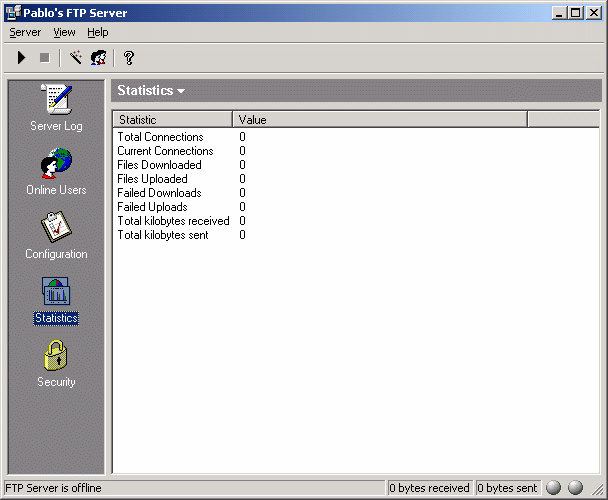Sort by the Statistic column header
The height and width of the screenshot is (500, 608).
(172, 120)
